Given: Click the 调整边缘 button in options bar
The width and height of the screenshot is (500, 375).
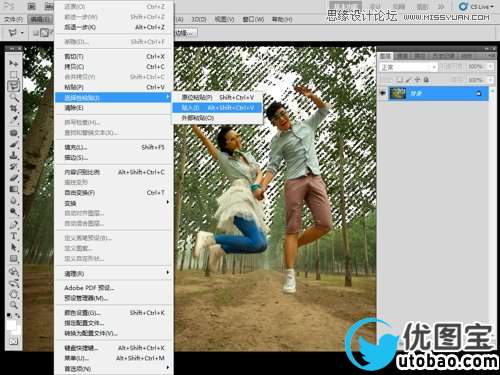Looking at the screenshot, I should pos(185,33).
